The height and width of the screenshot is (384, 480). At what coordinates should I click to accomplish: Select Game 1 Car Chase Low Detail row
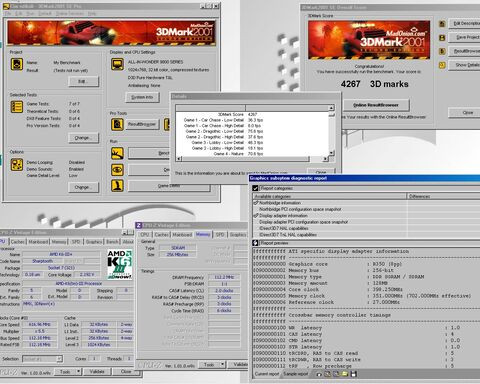[x=223, y=120]
